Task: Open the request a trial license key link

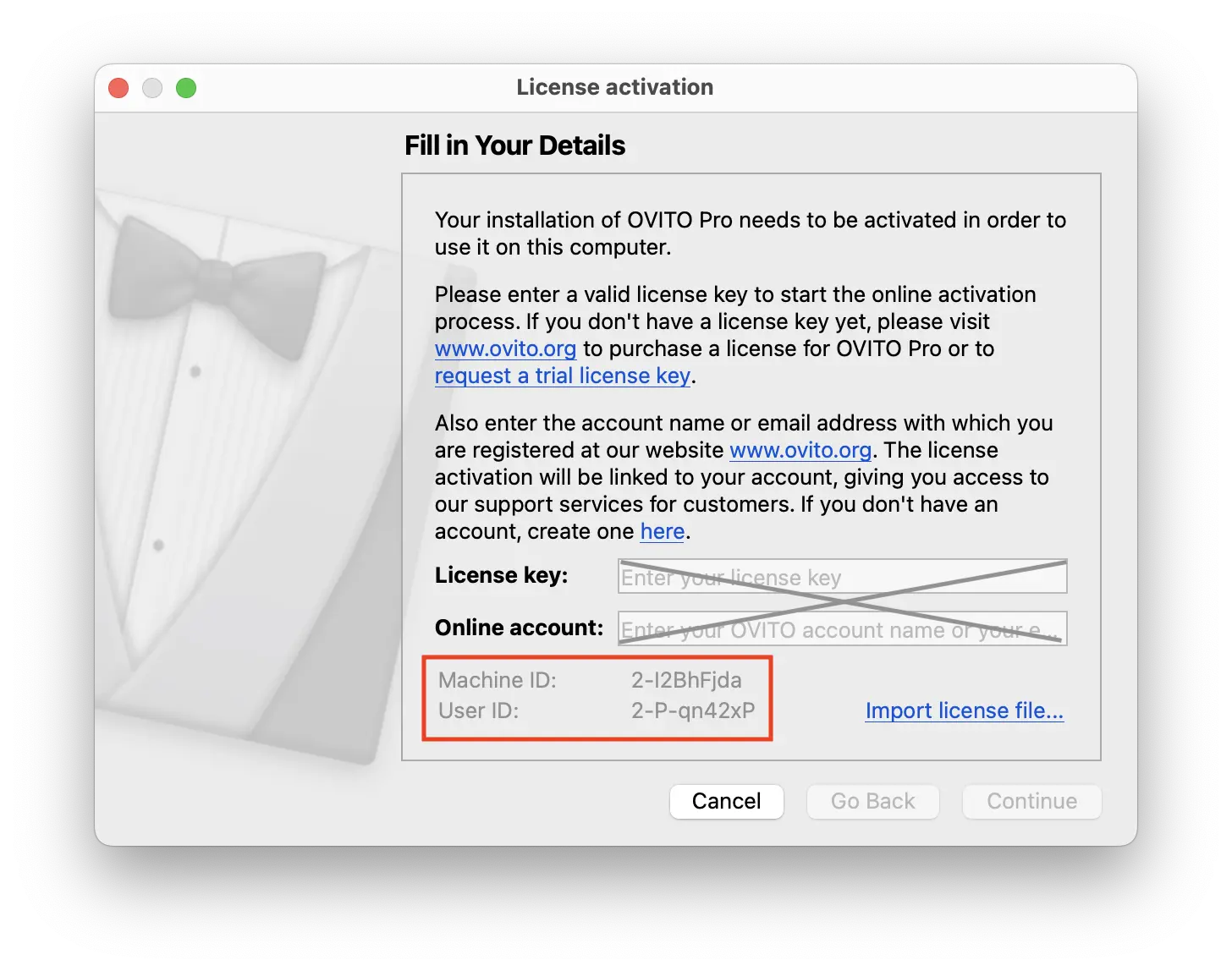Action: (x=562, y=376)
